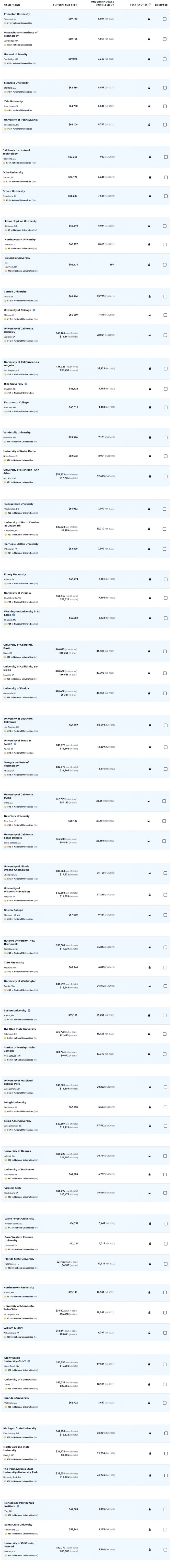The height and width of the screenshot is (1568, 171).
Task: Click National Universities link under Yale University
Action: (x=22, y=111)
